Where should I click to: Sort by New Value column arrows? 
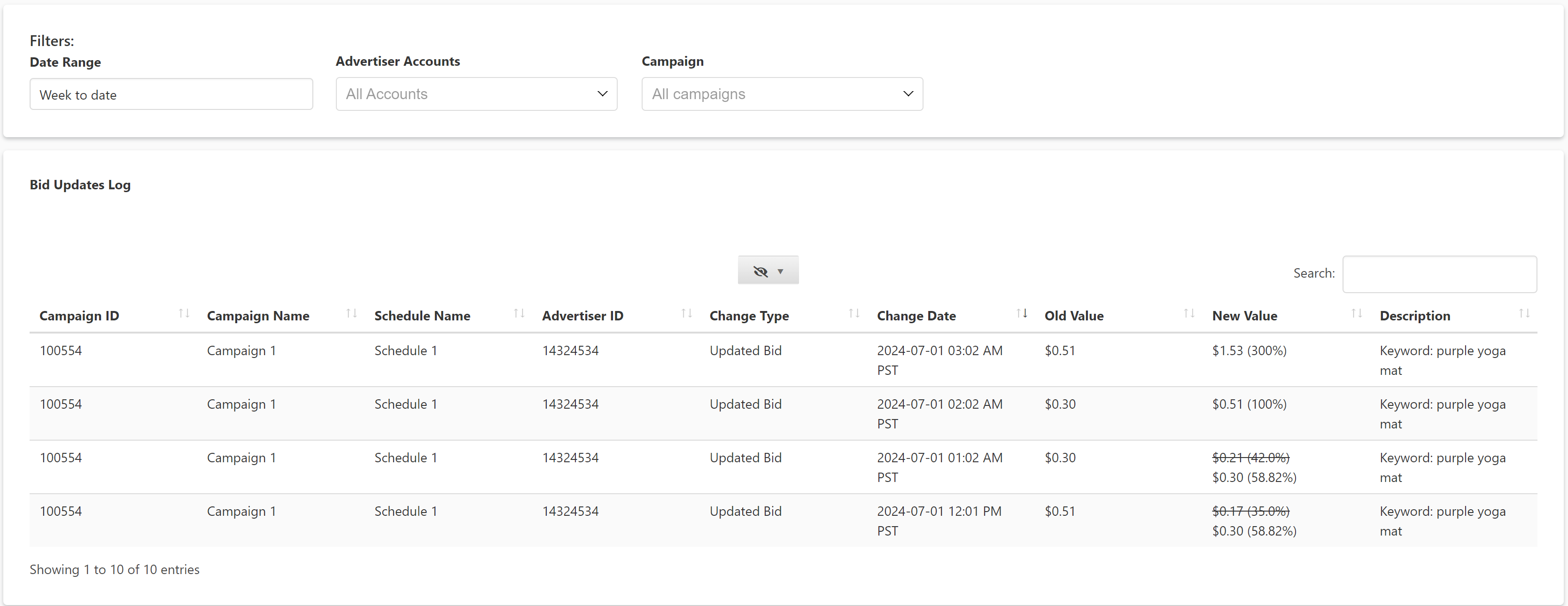[1356, 314]
